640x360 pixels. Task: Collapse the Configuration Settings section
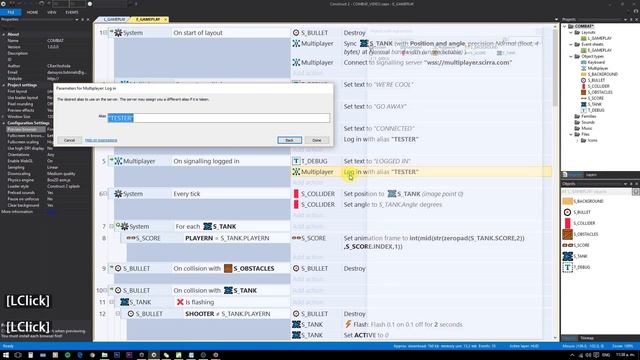tap(4, 123)
